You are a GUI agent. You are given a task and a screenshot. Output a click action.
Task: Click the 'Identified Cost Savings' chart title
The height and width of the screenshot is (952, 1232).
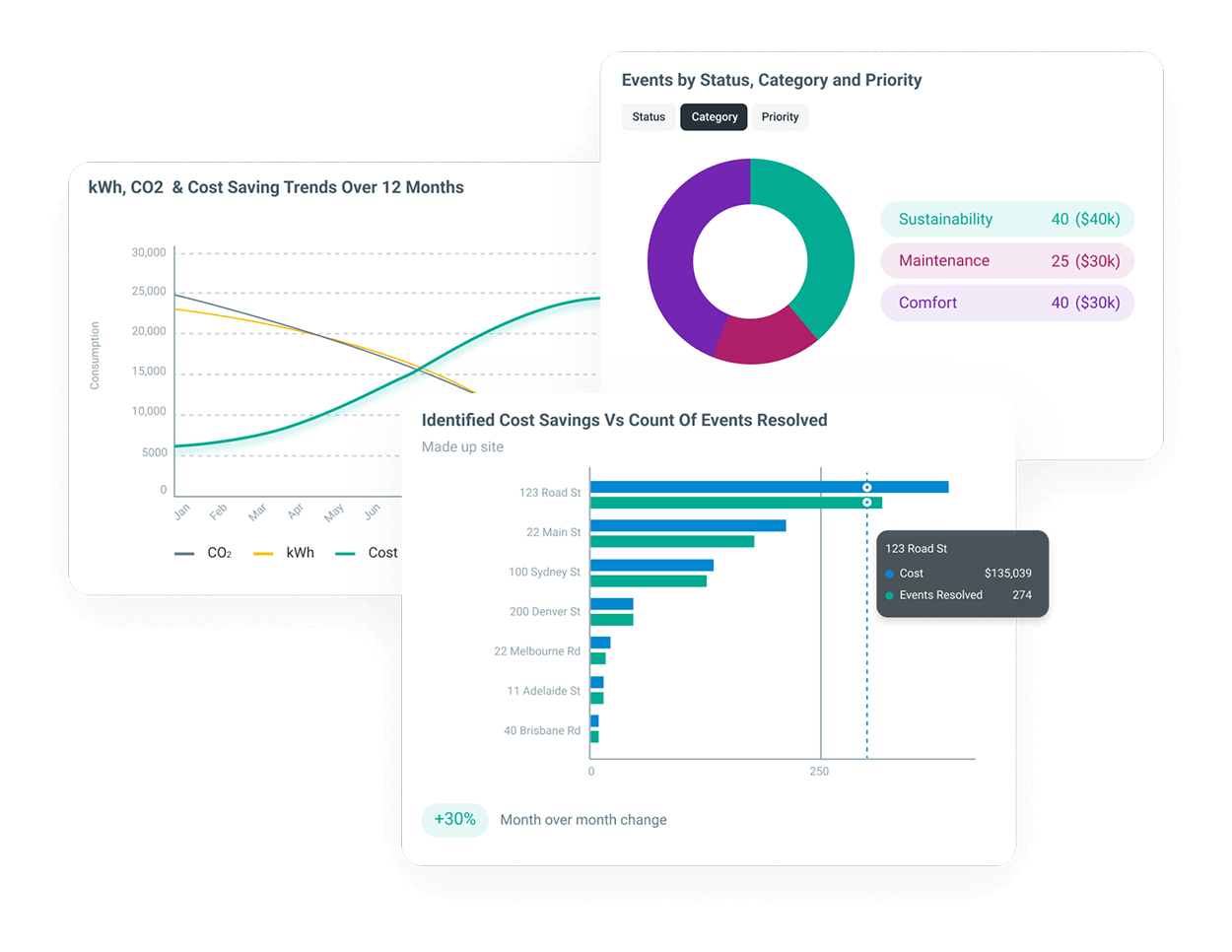625,421
